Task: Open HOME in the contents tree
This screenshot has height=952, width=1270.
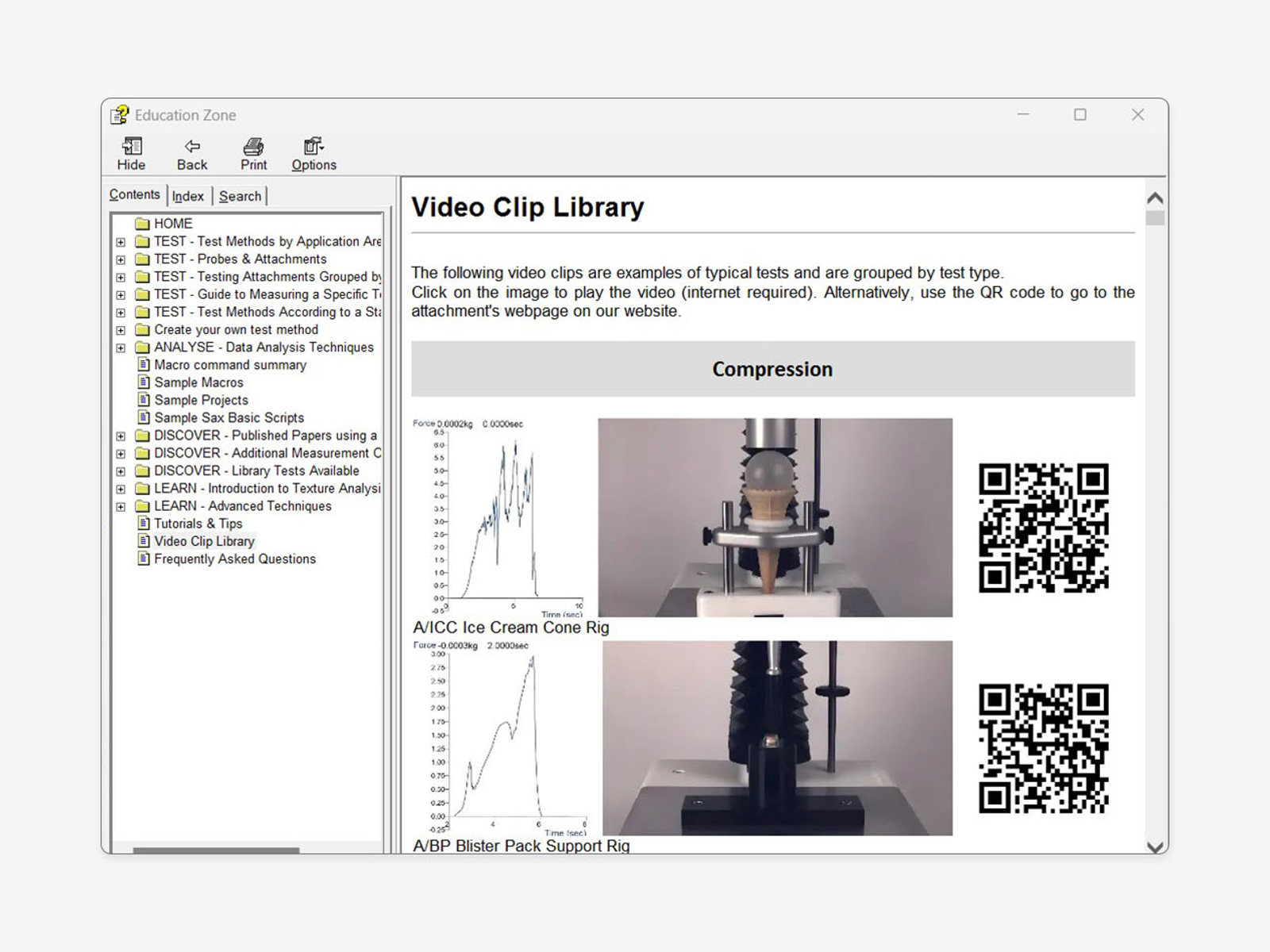Action: tap(173, 224)
